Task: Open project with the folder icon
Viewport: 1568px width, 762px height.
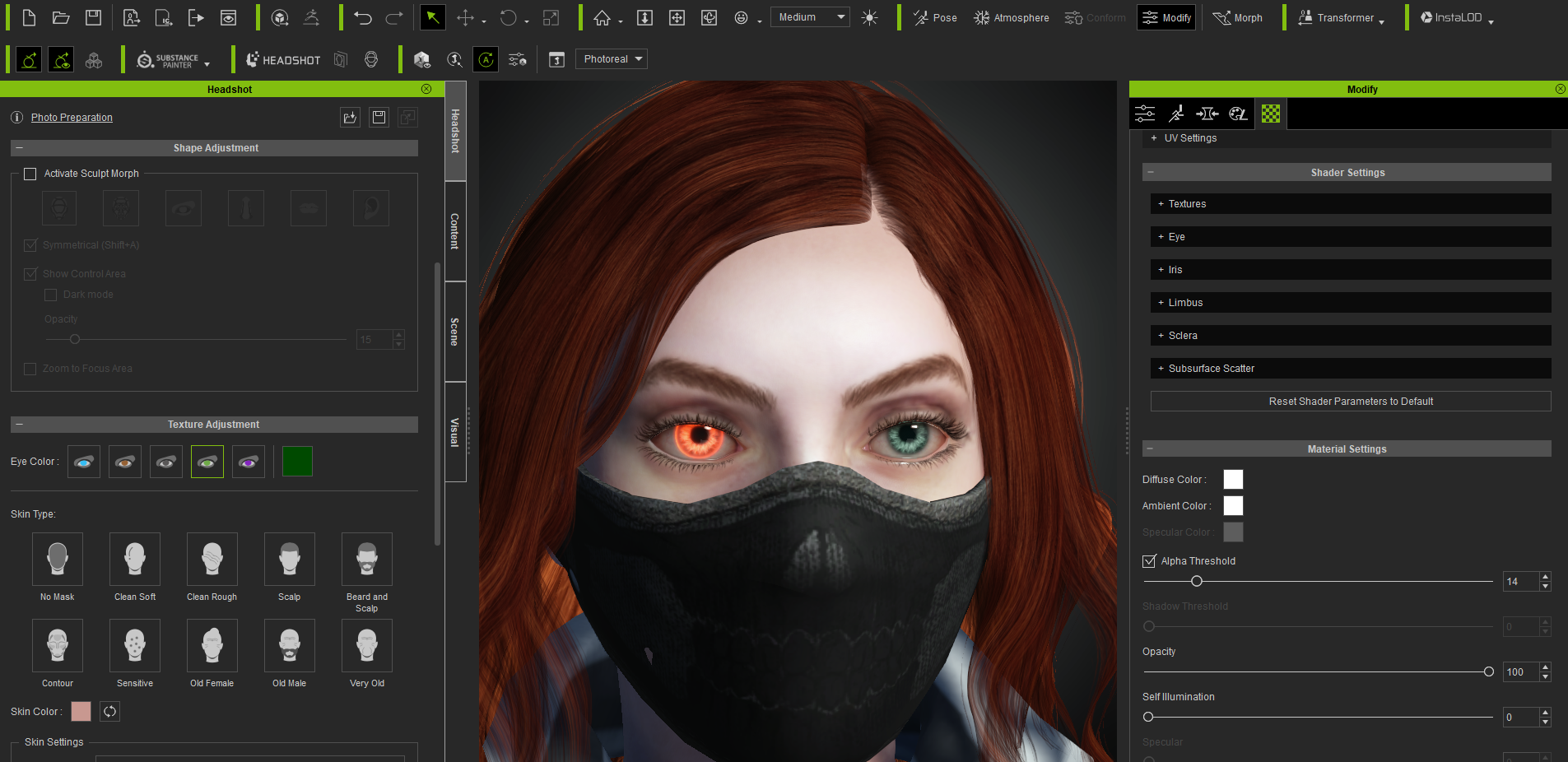Action: click(61, 17)
